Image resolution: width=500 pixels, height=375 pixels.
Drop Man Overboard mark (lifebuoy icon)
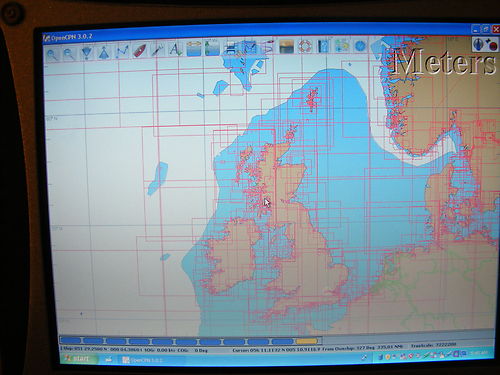(x=305, y=46)
